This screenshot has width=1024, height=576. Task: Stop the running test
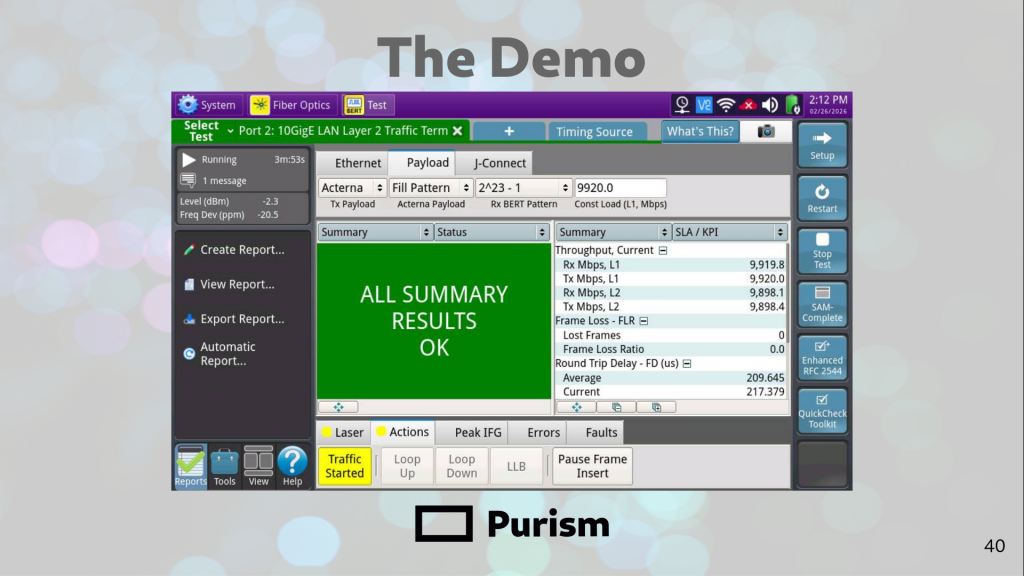pos(822,251)
